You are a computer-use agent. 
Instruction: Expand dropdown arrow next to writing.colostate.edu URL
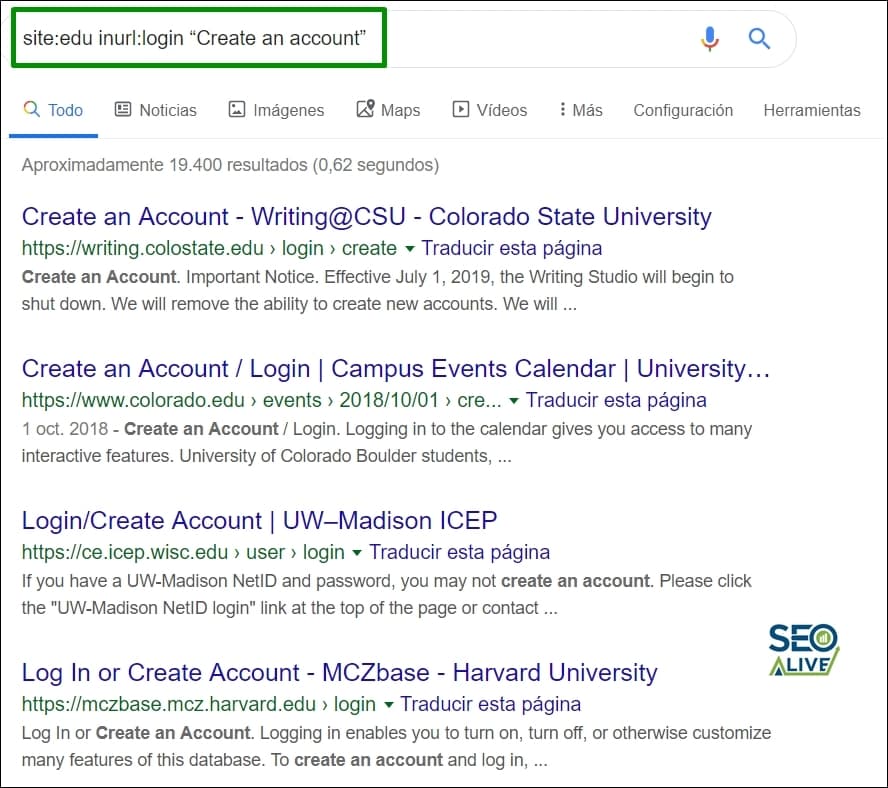(x=409, y=249)
